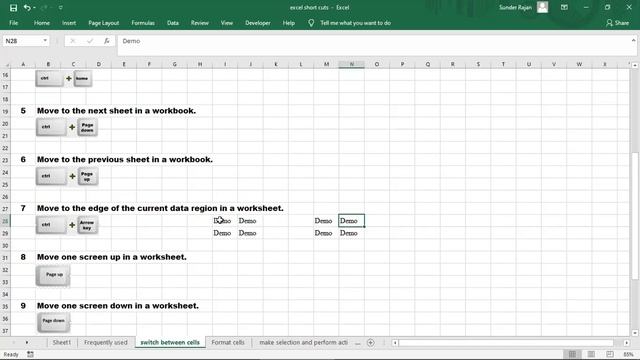The width and height of the screenshot is (640, 360).
Task: Open the Undo history dropdown arrow
Action: click(34, 7)
